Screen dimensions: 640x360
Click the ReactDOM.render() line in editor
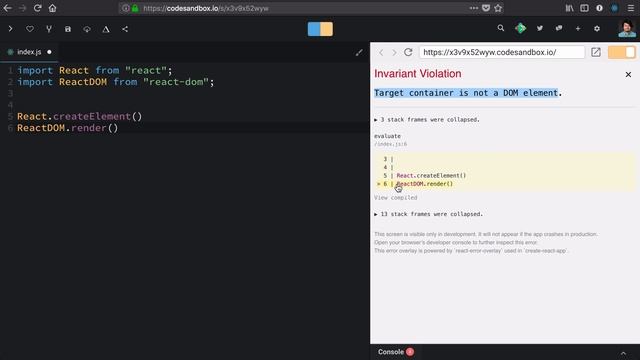tap(67, 128)
